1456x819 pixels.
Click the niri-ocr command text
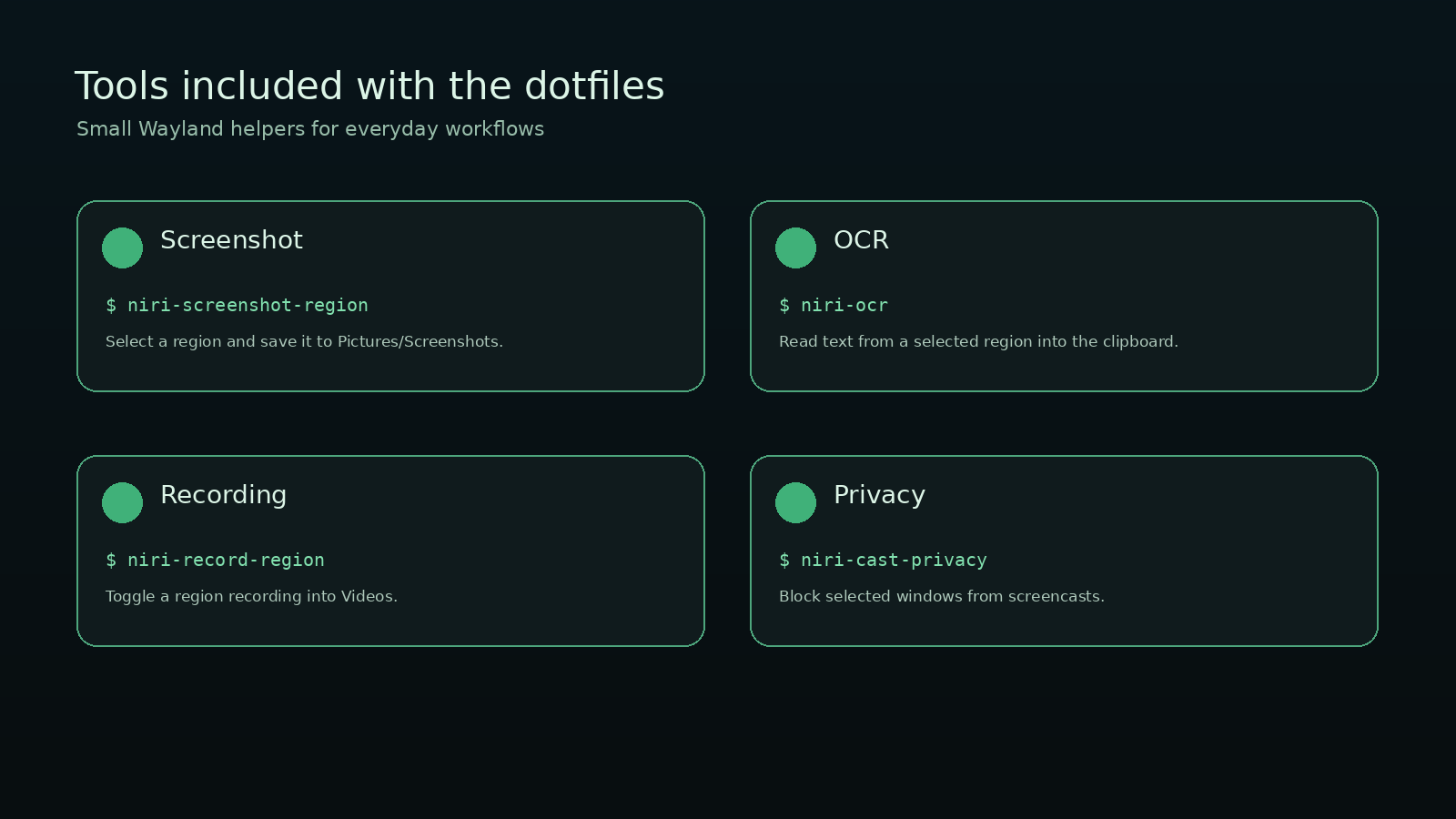[844, 305]
